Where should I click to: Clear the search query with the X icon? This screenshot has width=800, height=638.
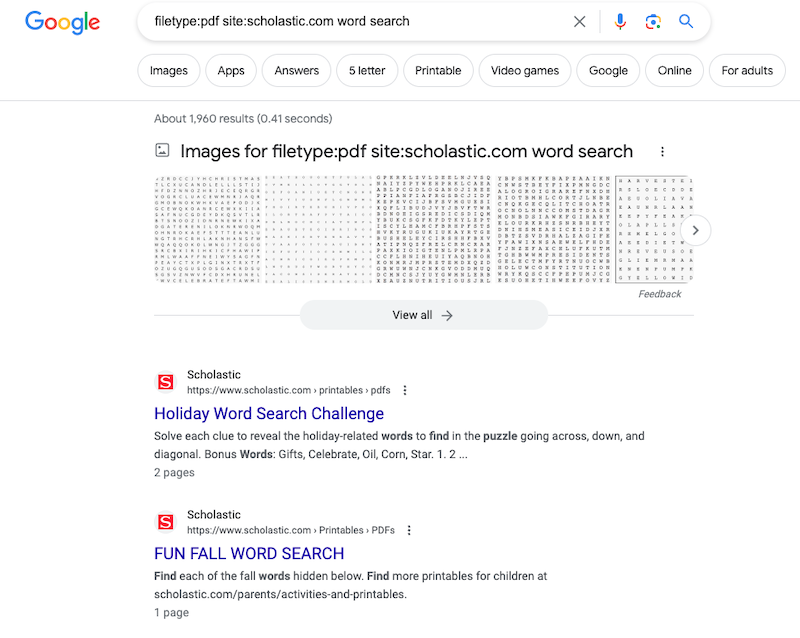click(580, 21)
